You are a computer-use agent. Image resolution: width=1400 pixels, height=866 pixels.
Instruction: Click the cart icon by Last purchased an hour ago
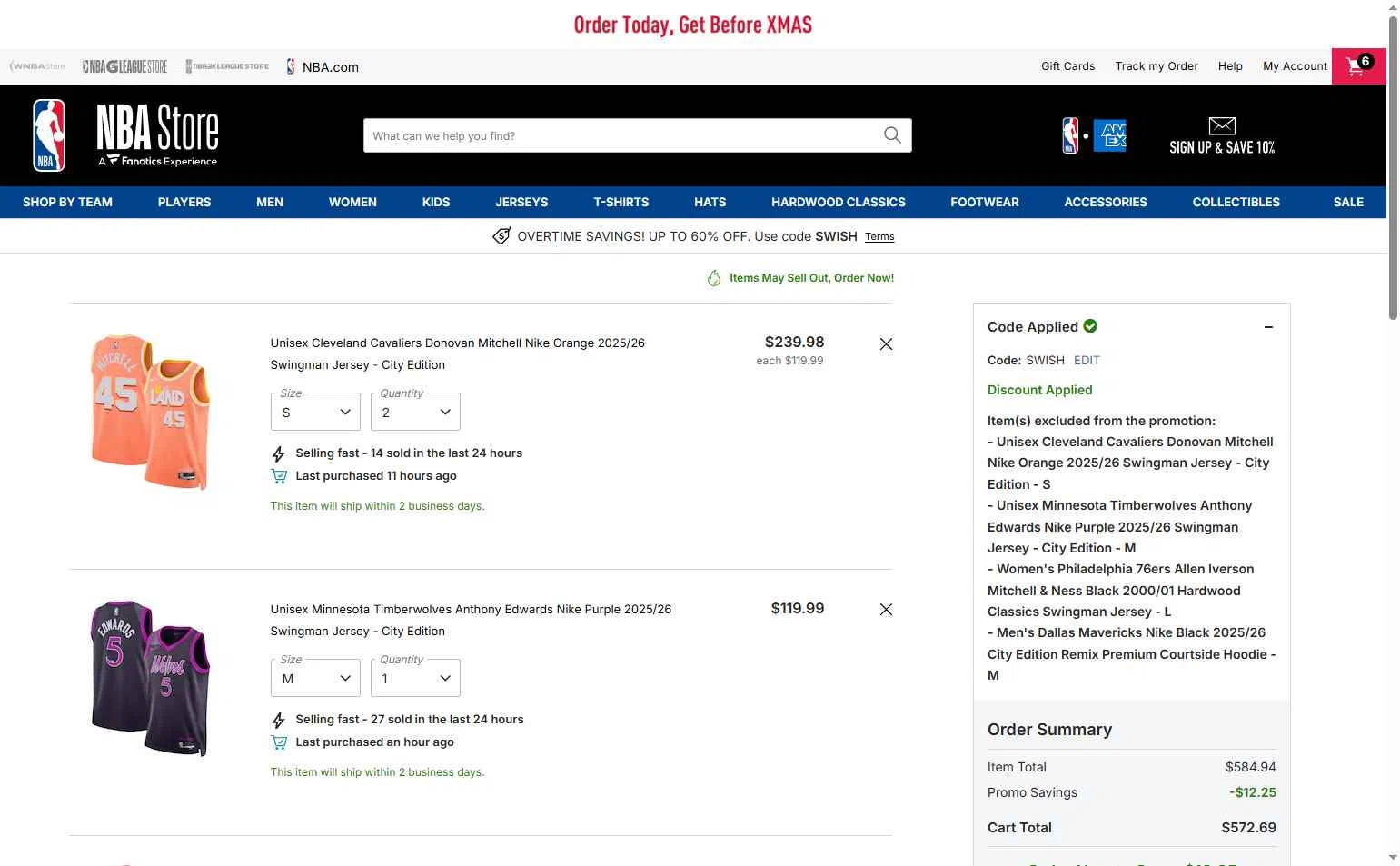tap(279, 742)
